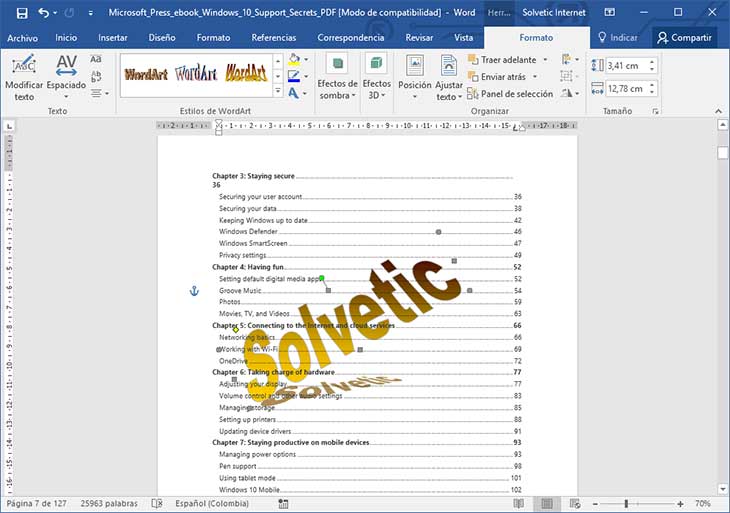The height and width of the screenshot is (513, 730).
Task: Click the Change WordArt shape A icon
Action: 294,93
